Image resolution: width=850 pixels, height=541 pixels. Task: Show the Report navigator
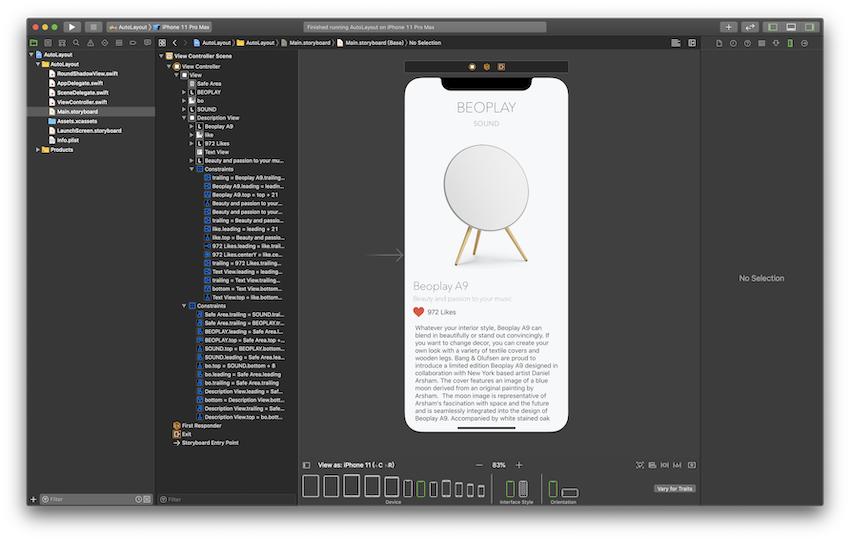(x=147, y=43)
